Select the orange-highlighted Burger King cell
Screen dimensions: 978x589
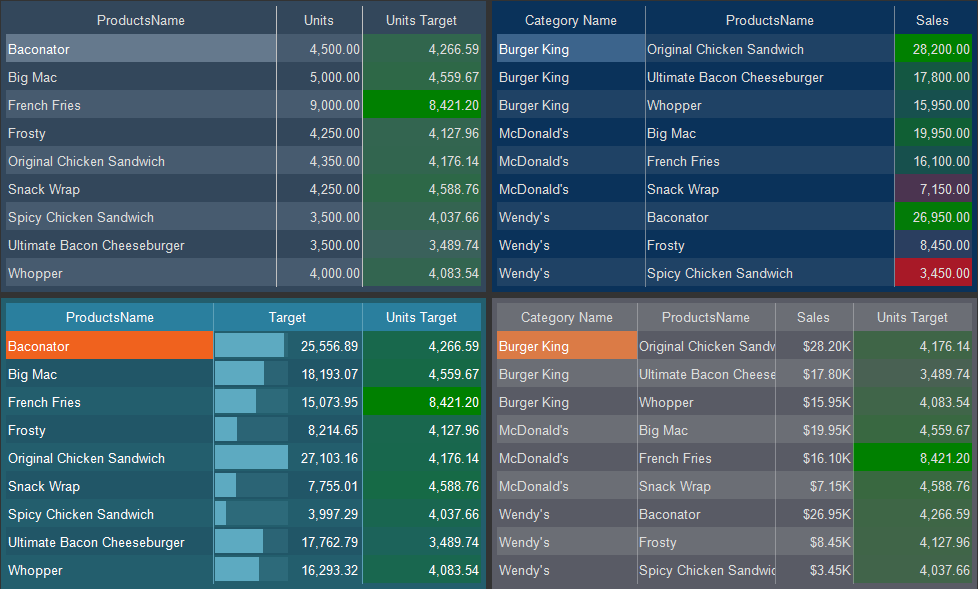[566, 346]
